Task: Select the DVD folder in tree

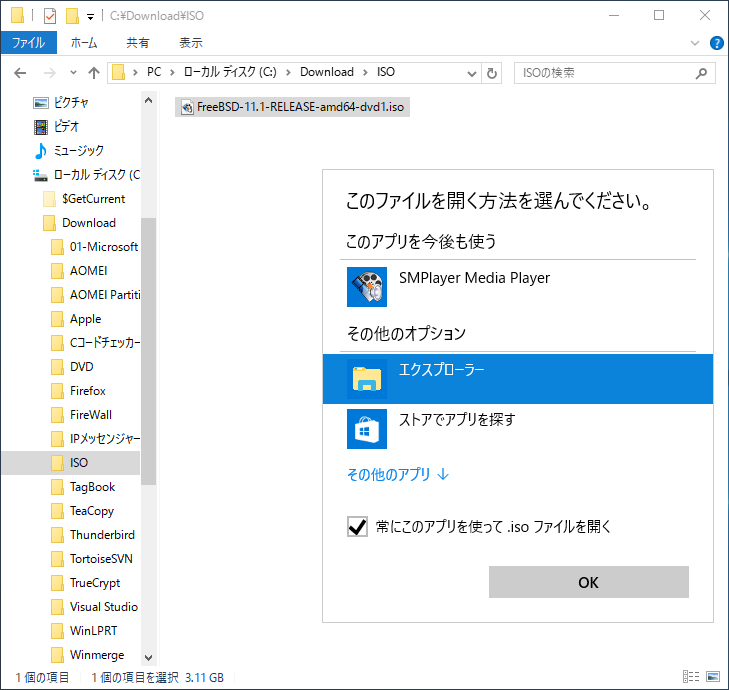Action: click(x=72, y=367)
